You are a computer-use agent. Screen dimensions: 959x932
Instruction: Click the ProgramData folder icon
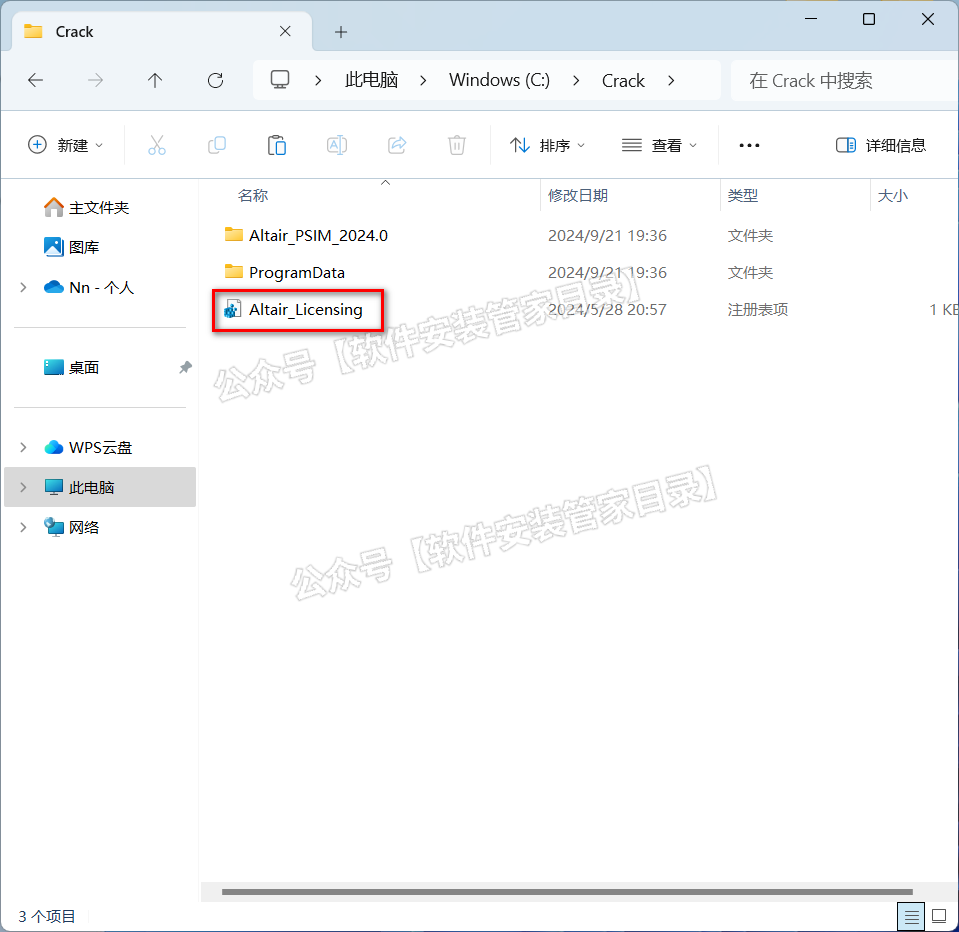[x=234, y=272]
